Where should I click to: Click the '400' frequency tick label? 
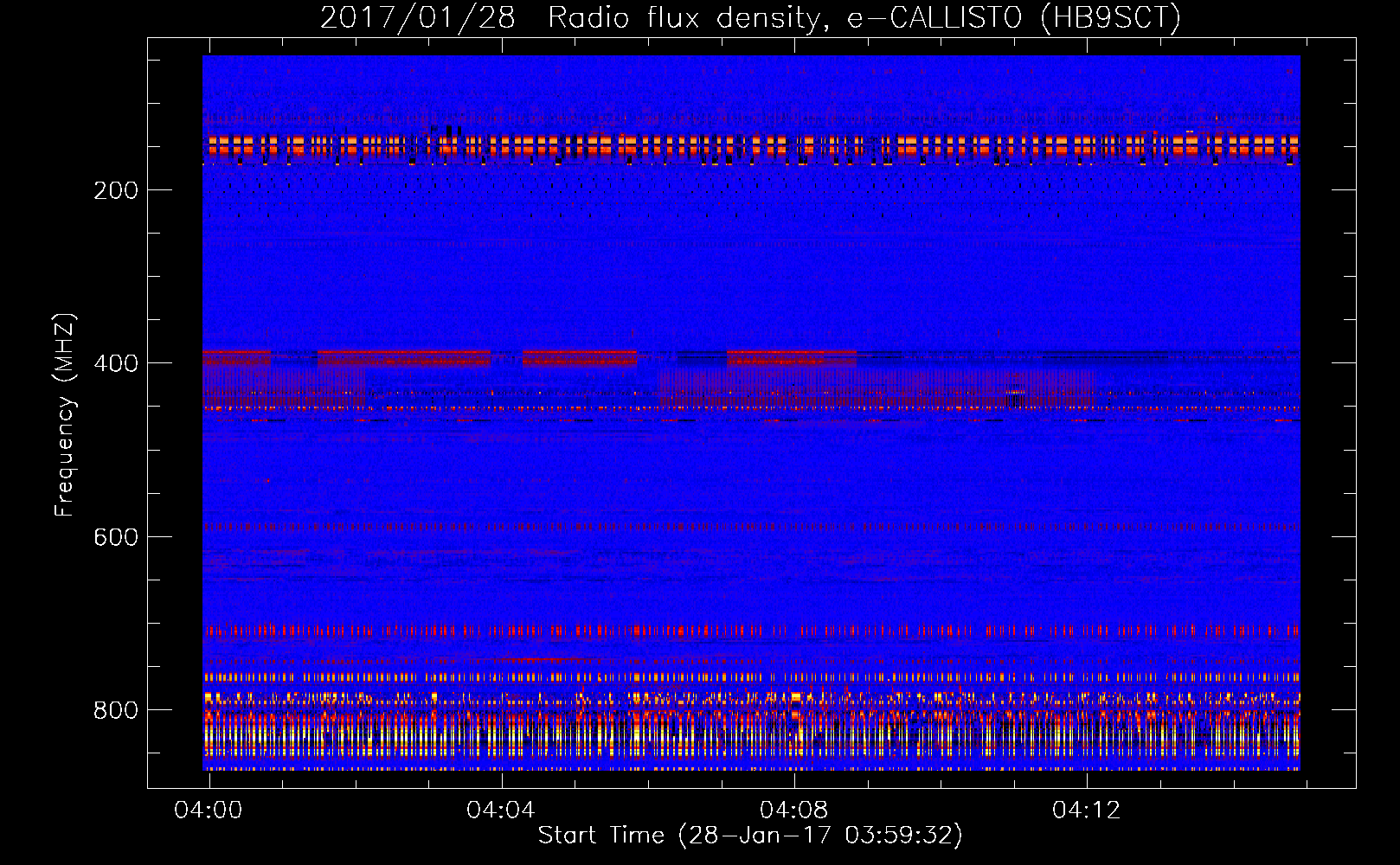[x=116, y=363]
